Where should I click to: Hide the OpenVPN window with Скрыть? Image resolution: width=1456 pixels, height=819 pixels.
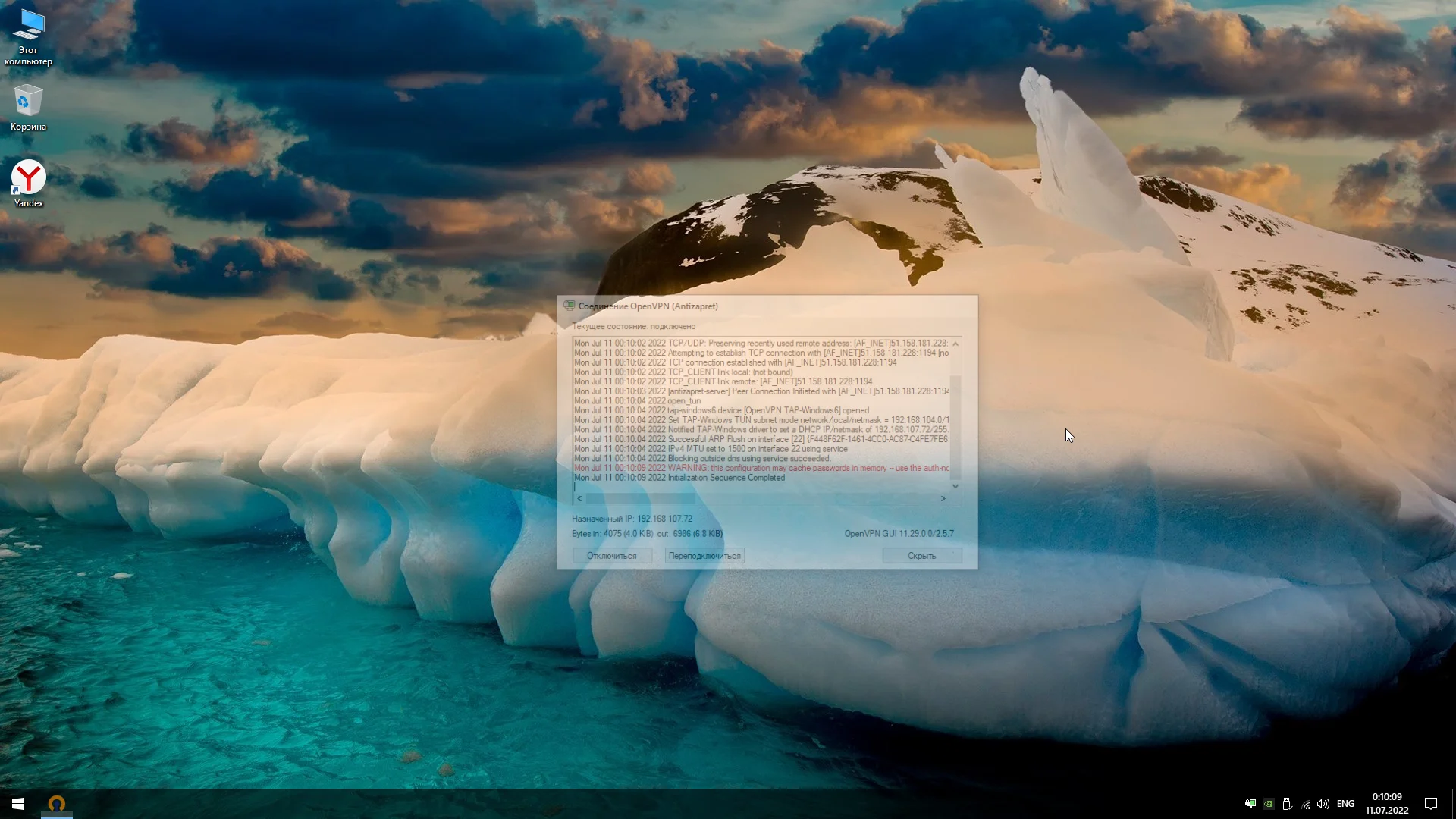click(921, 556)
